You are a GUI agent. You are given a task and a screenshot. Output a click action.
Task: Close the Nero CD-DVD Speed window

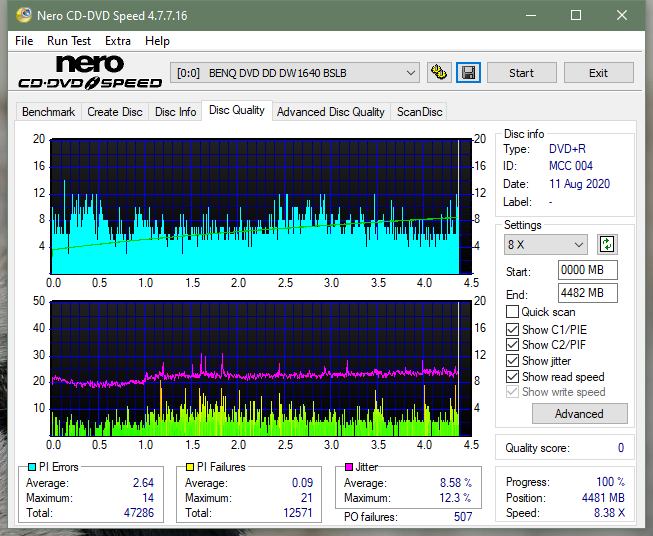622,15
